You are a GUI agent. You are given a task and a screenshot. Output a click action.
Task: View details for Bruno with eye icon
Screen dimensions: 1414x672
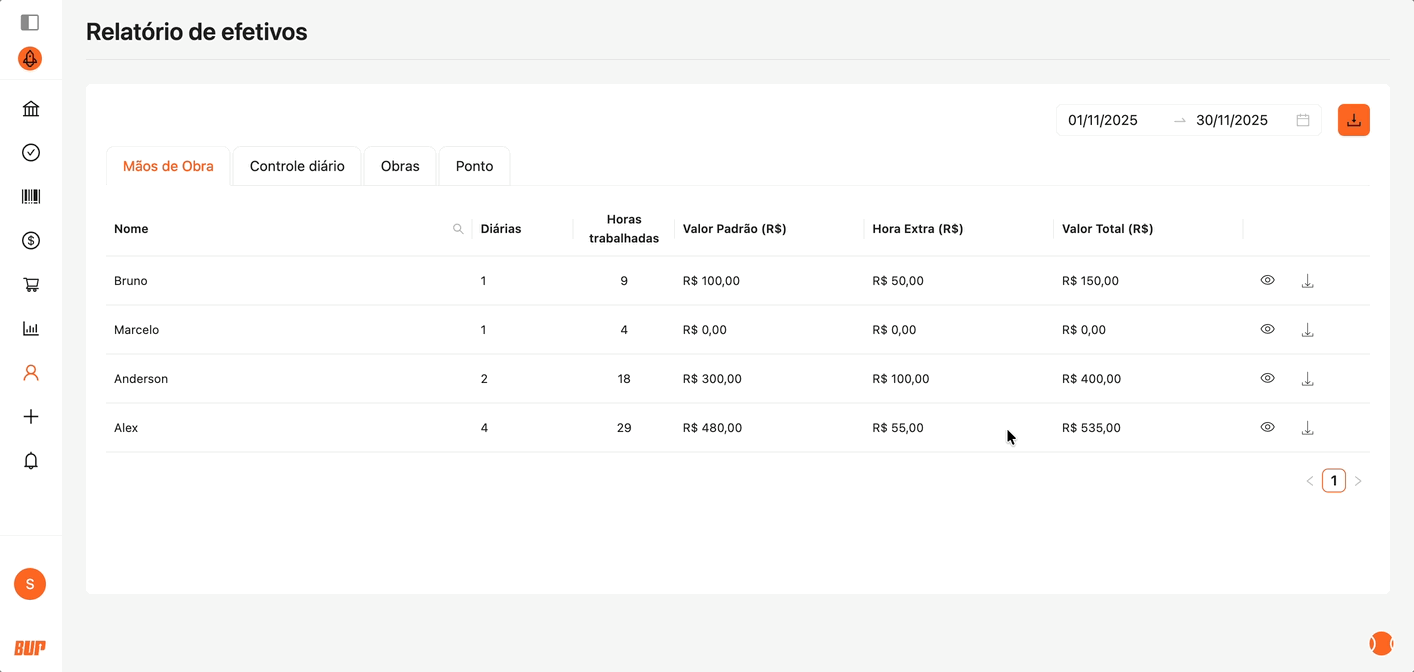[x=1267, y=280]
